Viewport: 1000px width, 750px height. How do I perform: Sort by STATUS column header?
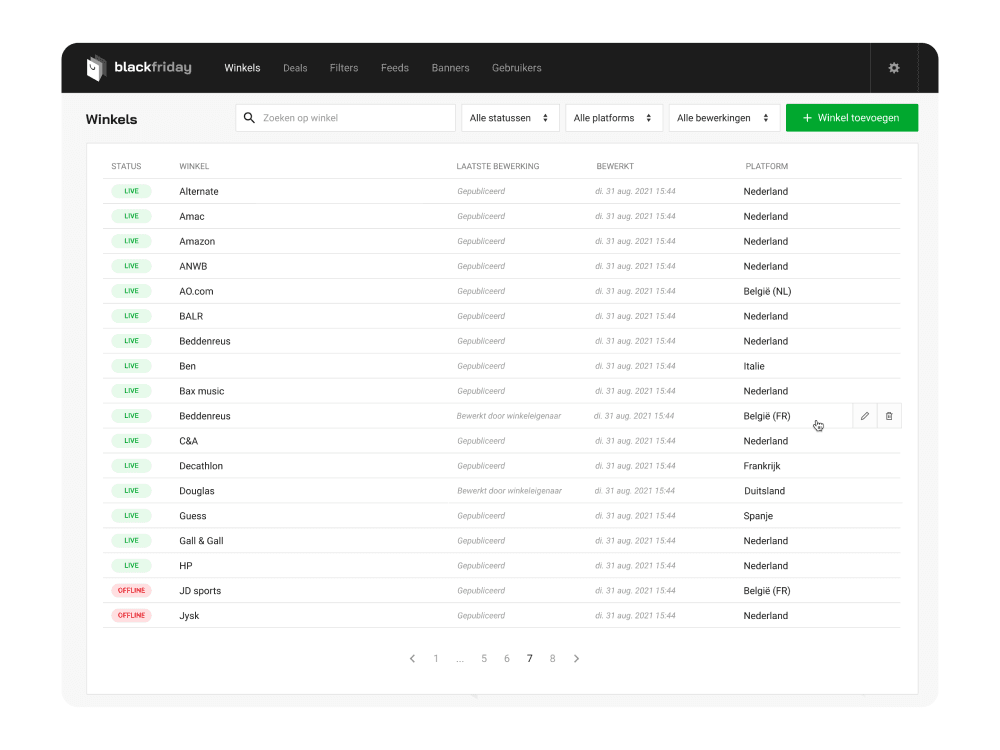coord(126,166)
